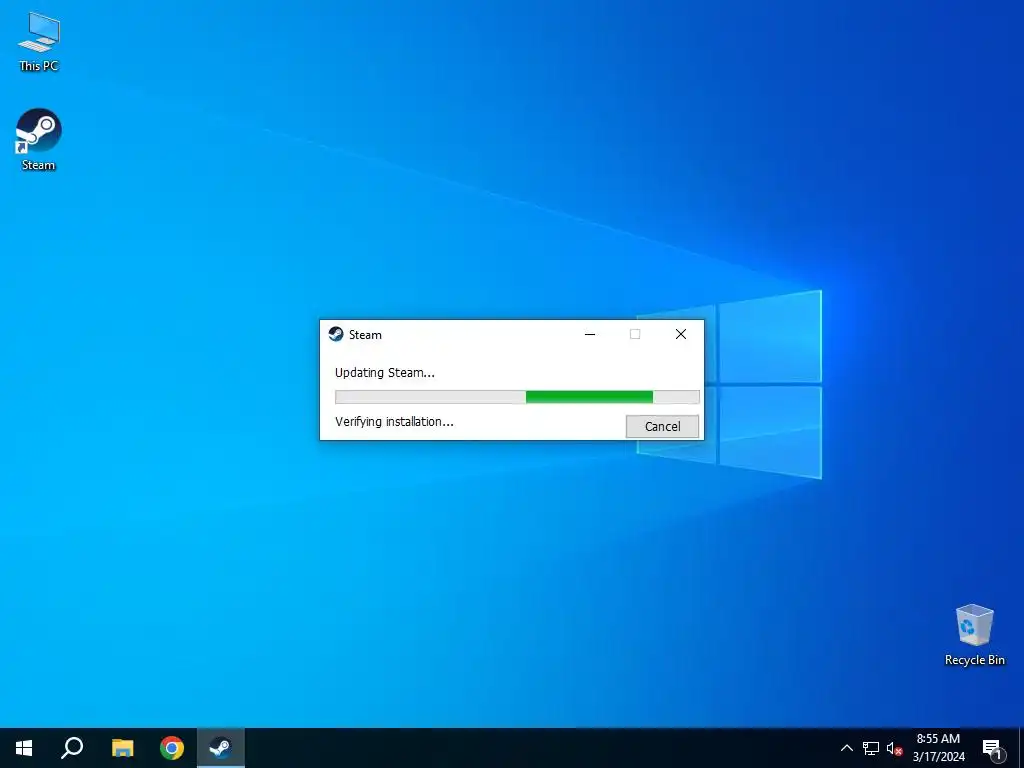Close the Steam updater window
Screen dimensions: 1024x768
[680, 334]
